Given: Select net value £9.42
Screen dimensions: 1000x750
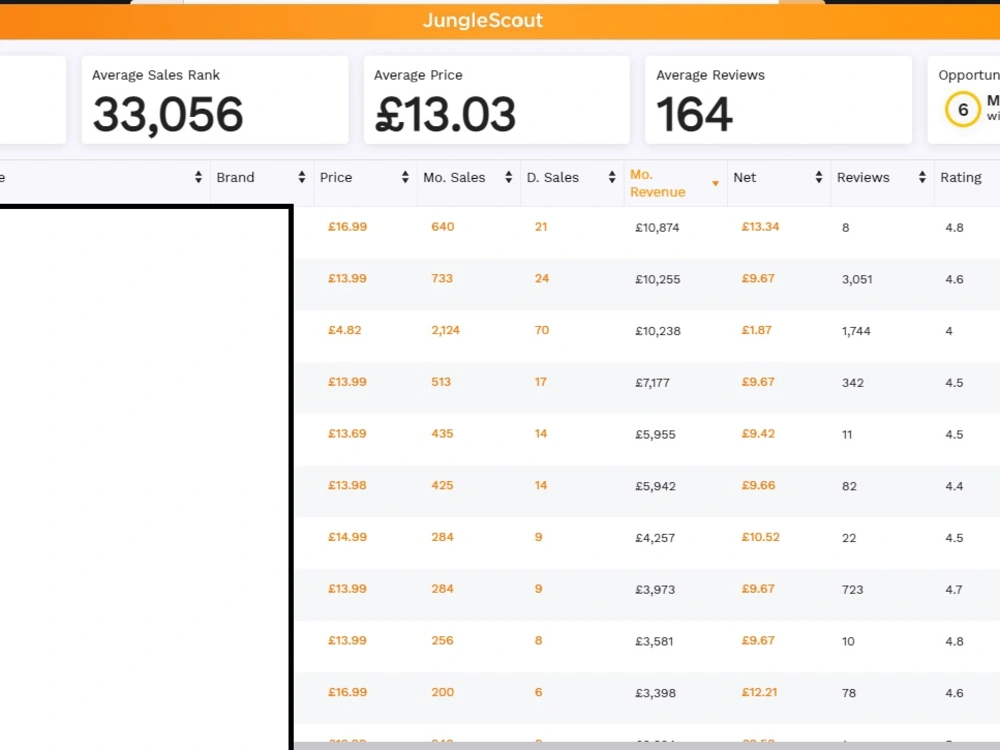Looking at the screenshot, I should (x=758, y=433).
